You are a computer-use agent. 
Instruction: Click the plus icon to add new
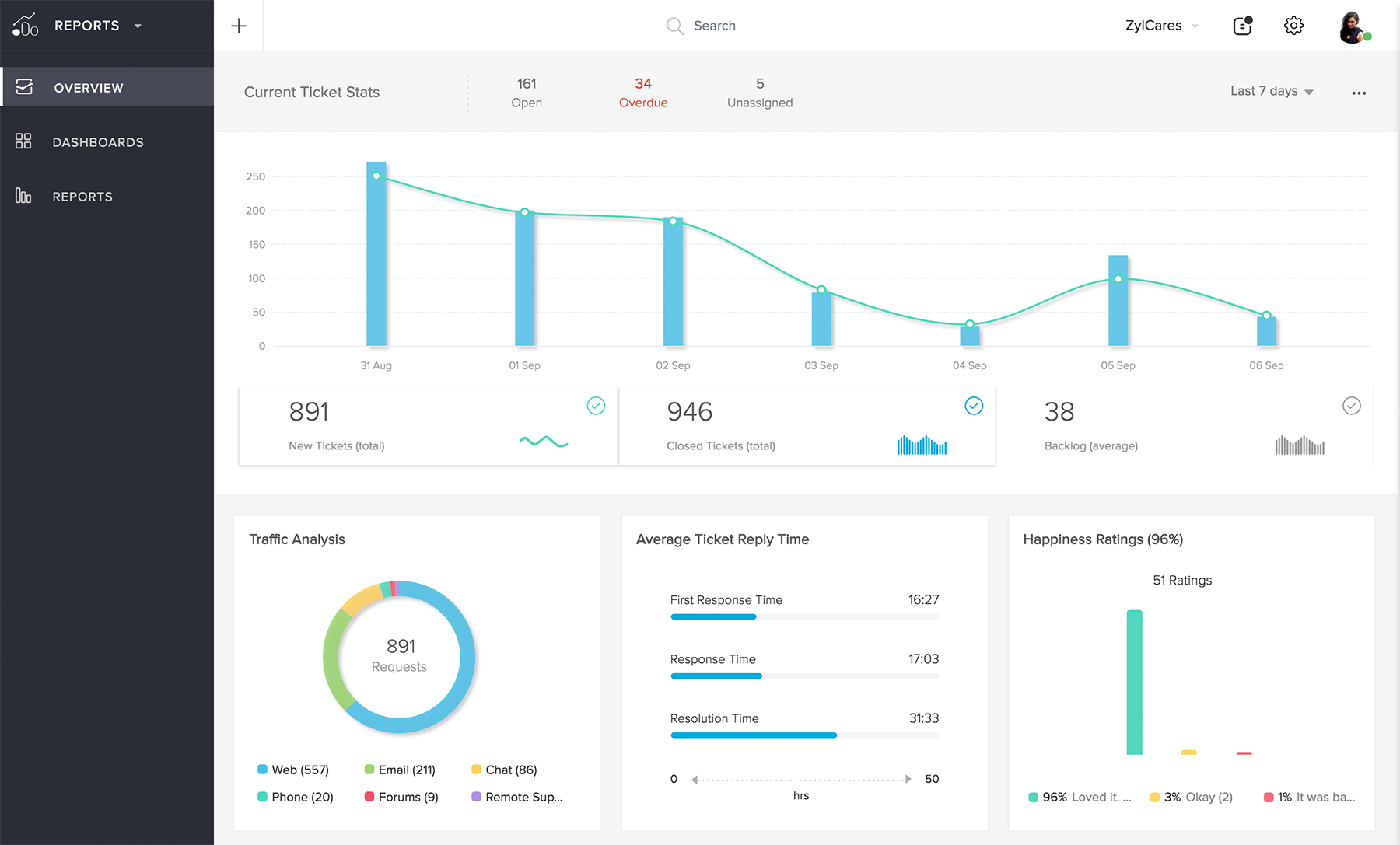point(239,26)
